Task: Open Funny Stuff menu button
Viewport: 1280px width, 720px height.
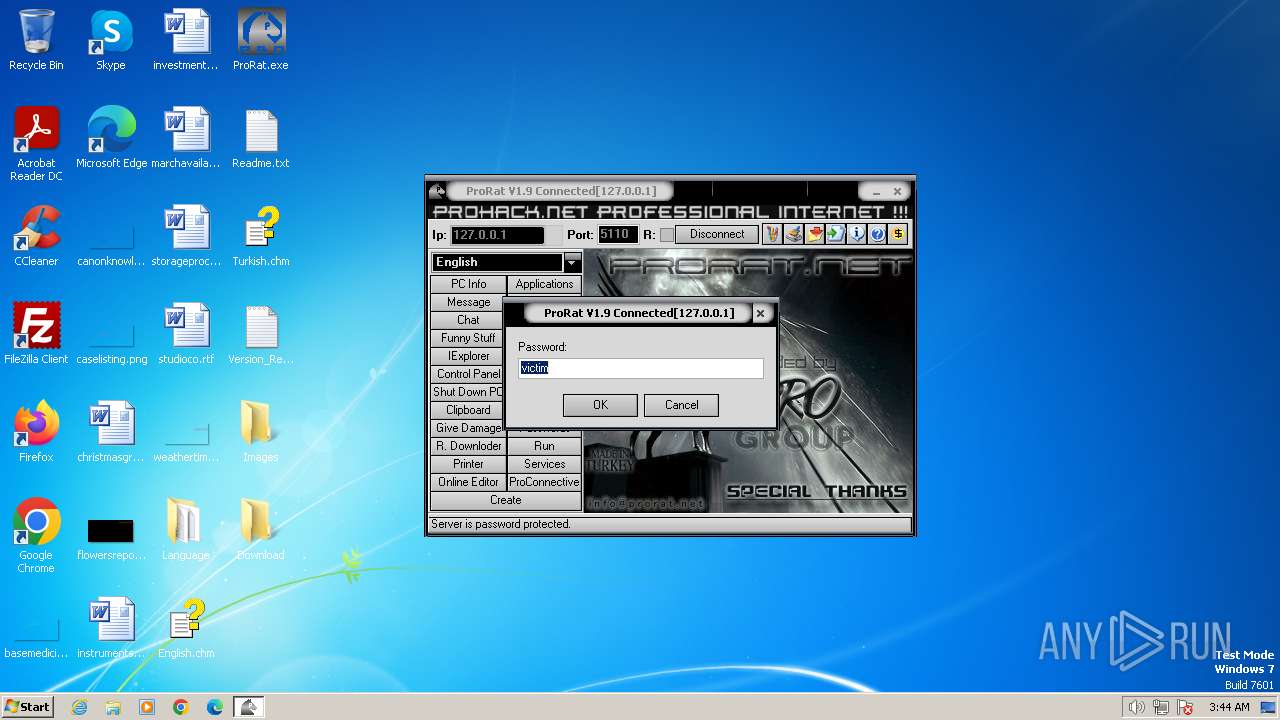Action: pos(468,338)
